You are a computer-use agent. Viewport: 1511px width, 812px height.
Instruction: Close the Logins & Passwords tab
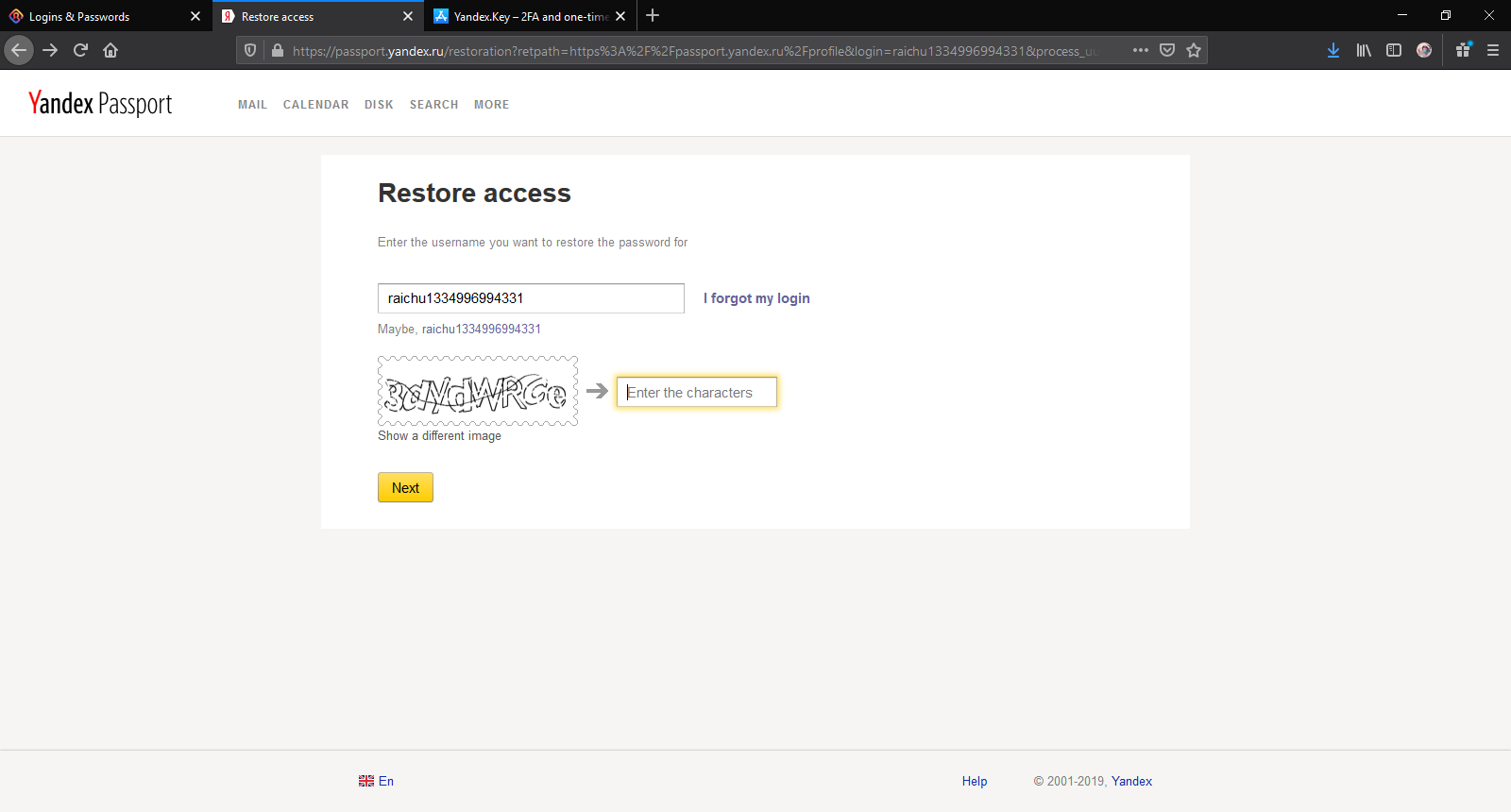click(195, 16)
